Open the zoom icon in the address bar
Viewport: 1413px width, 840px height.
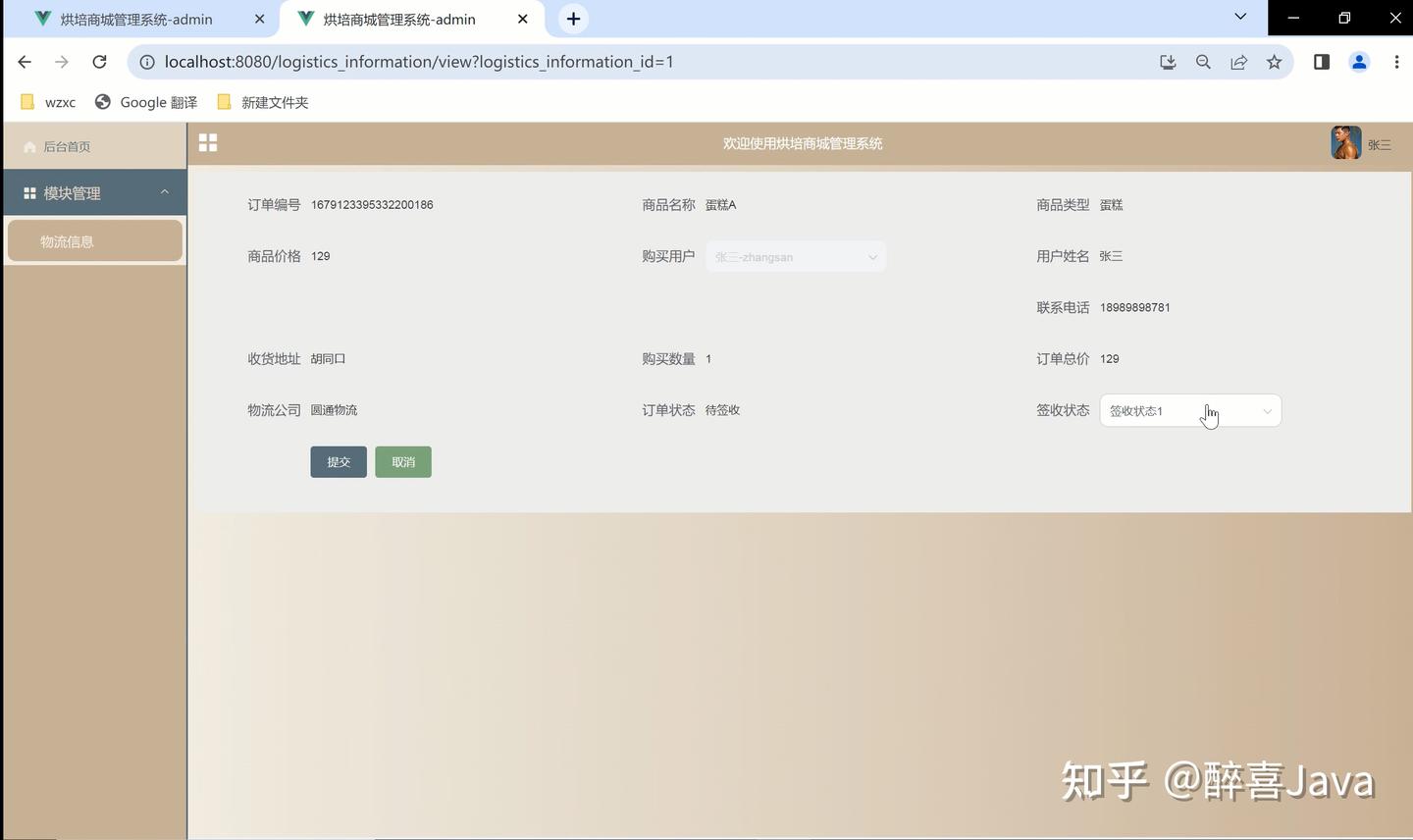(x=1203, y=61)
